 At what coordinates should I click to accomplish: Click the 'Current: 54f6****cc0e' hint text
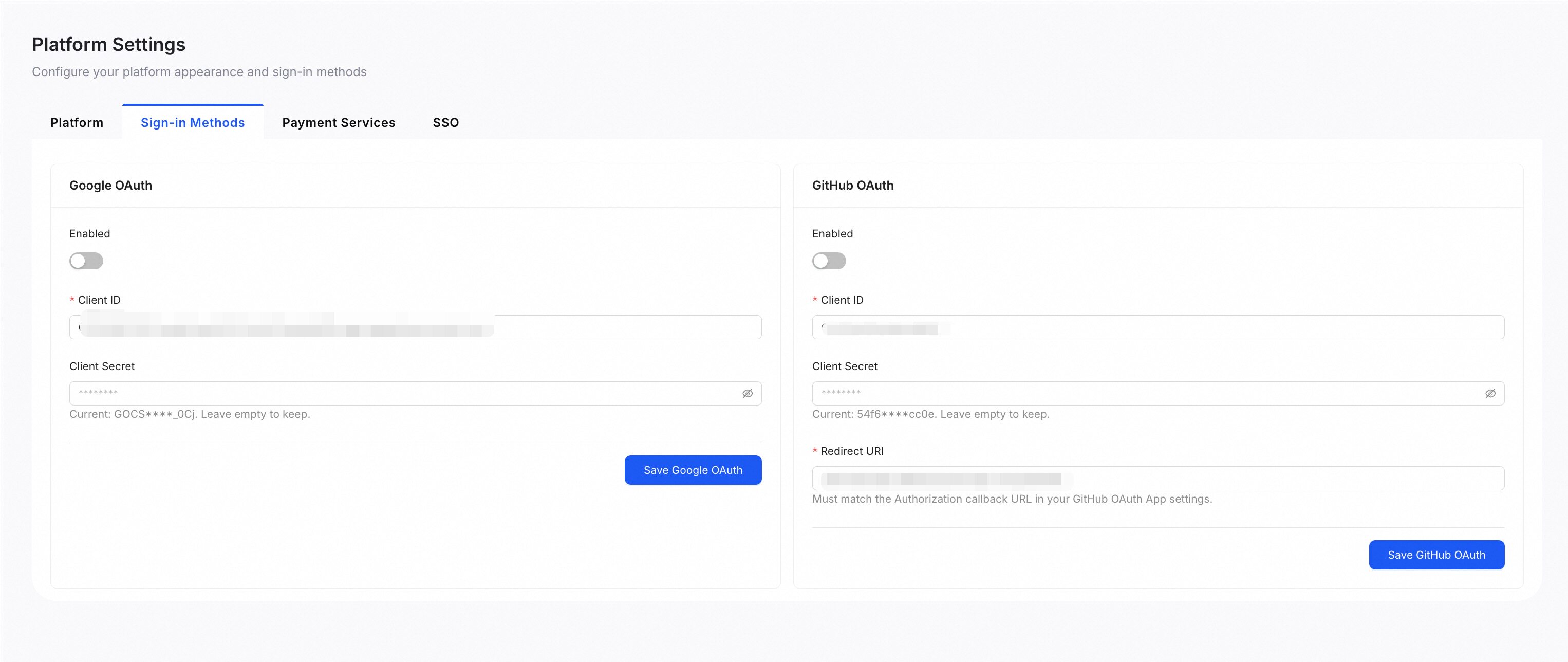point(931,414)
